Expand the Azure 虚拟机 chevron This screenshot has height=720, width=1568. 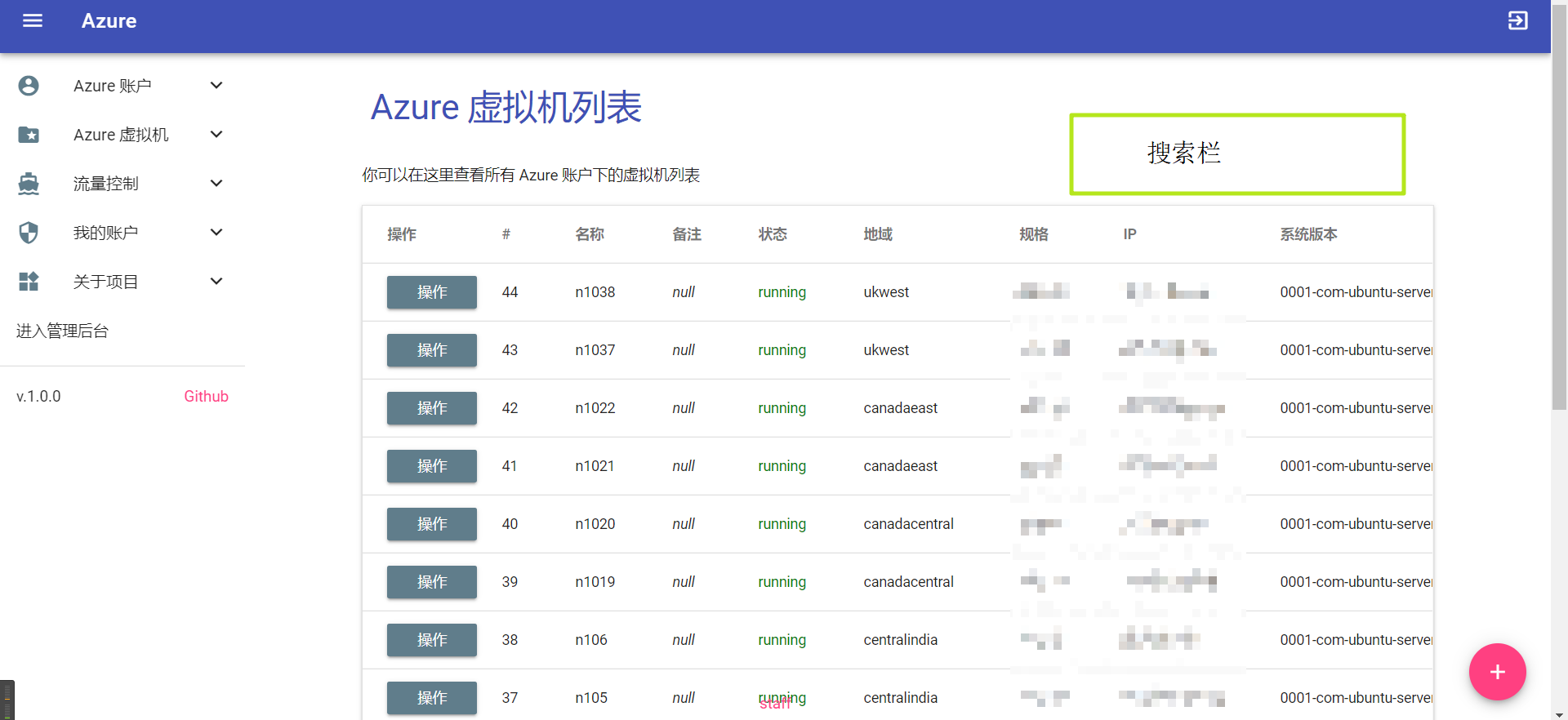(216, 135)
